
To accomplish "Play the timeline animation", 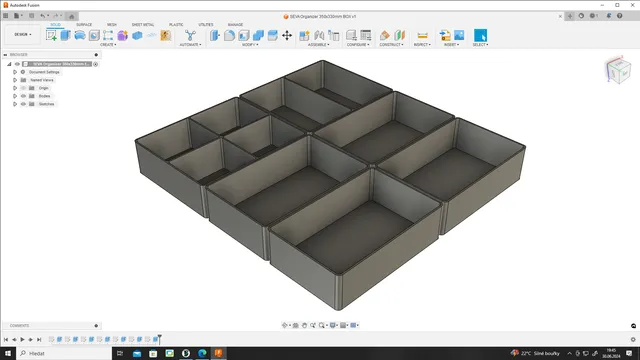I will click(x=22, y=339).
